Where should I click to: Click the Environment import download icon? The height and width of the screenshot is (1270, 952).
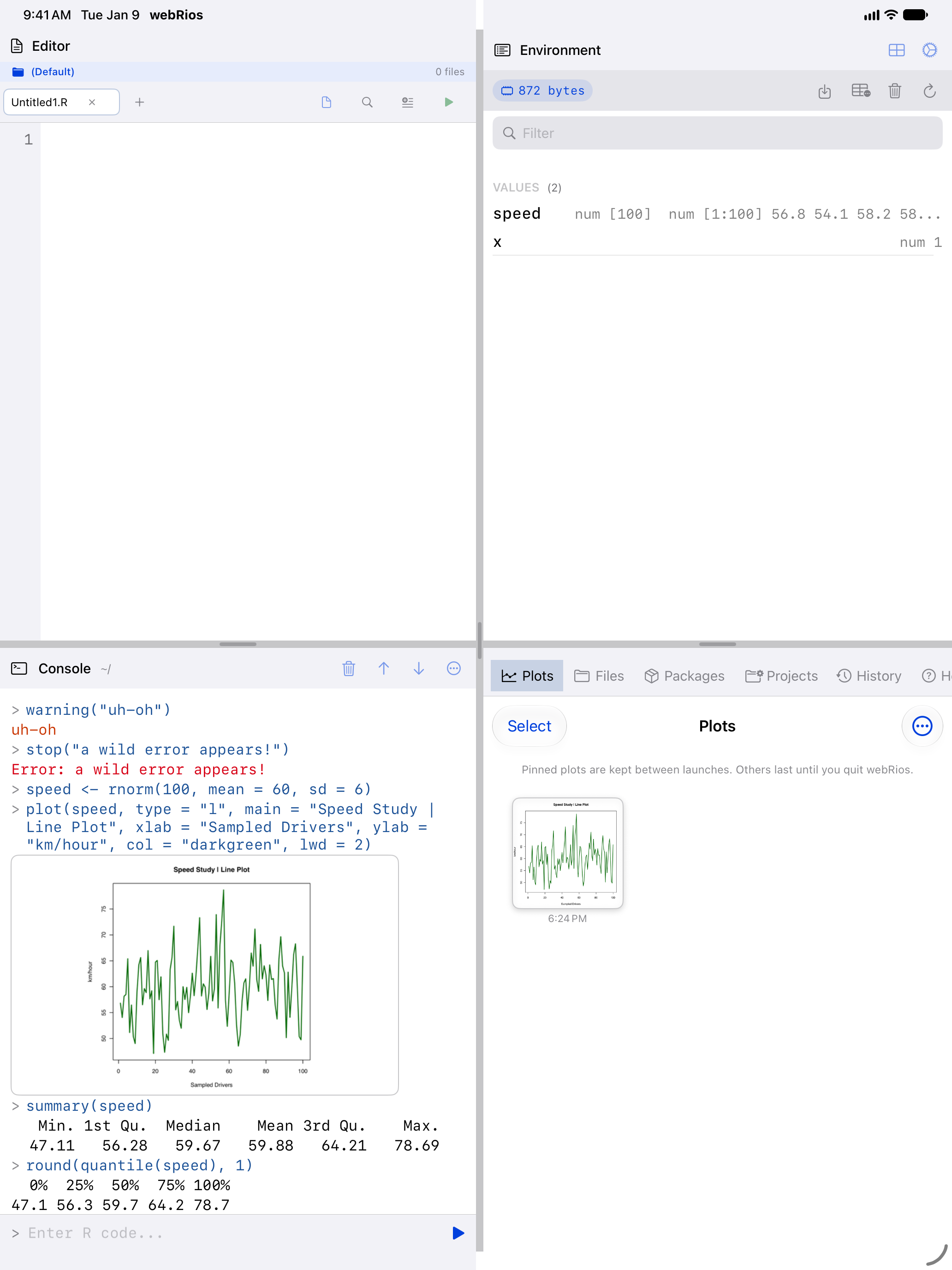click(825, 91)
